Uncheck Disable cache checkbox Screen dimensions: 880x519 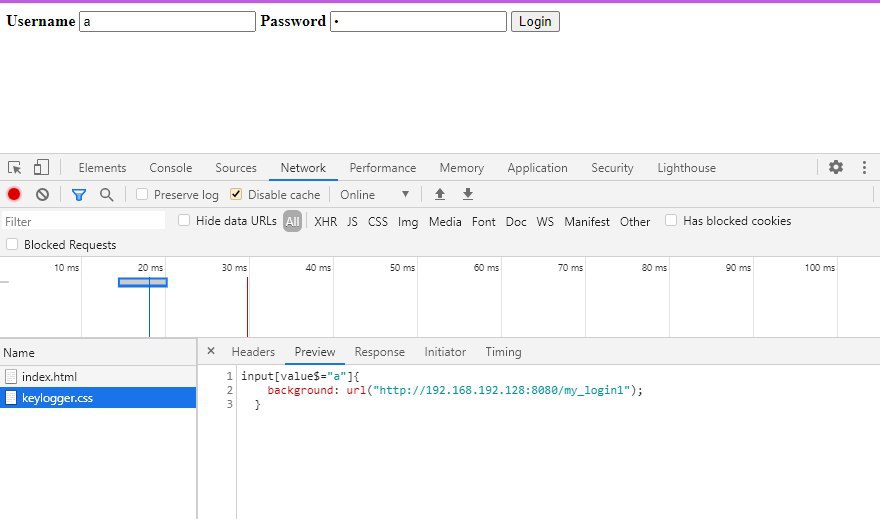(236, 194)
